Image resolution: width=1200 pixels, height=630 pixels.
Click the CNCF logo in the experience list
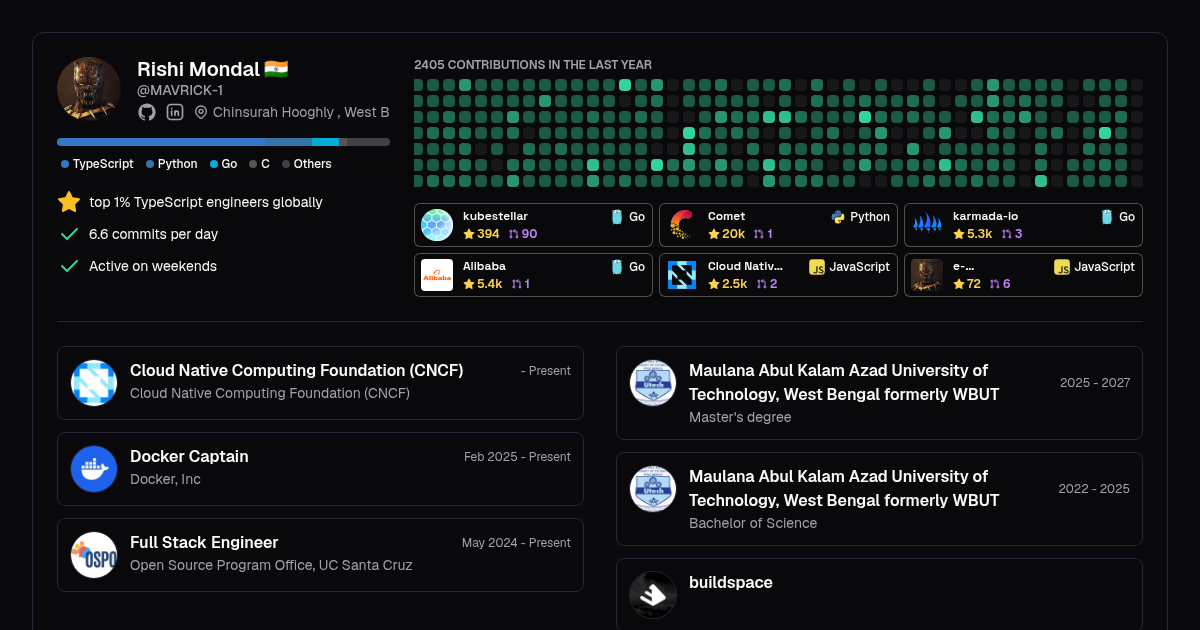point(94,383)
